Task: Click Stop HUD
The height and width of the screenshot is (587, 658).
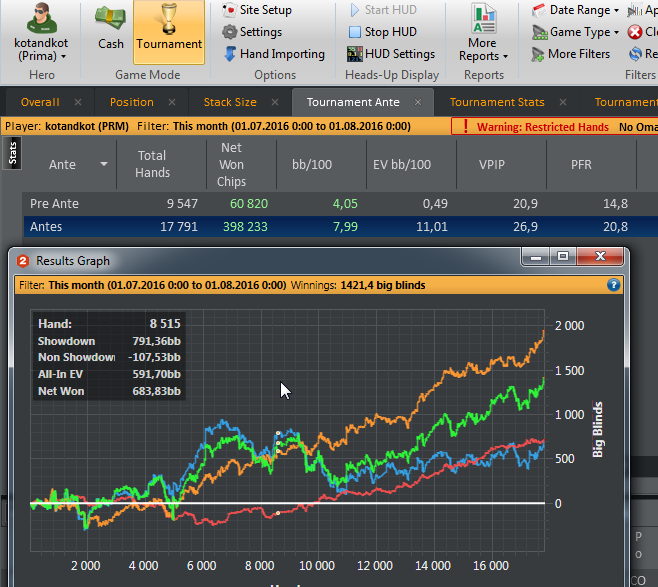Action: pos(383,32)
